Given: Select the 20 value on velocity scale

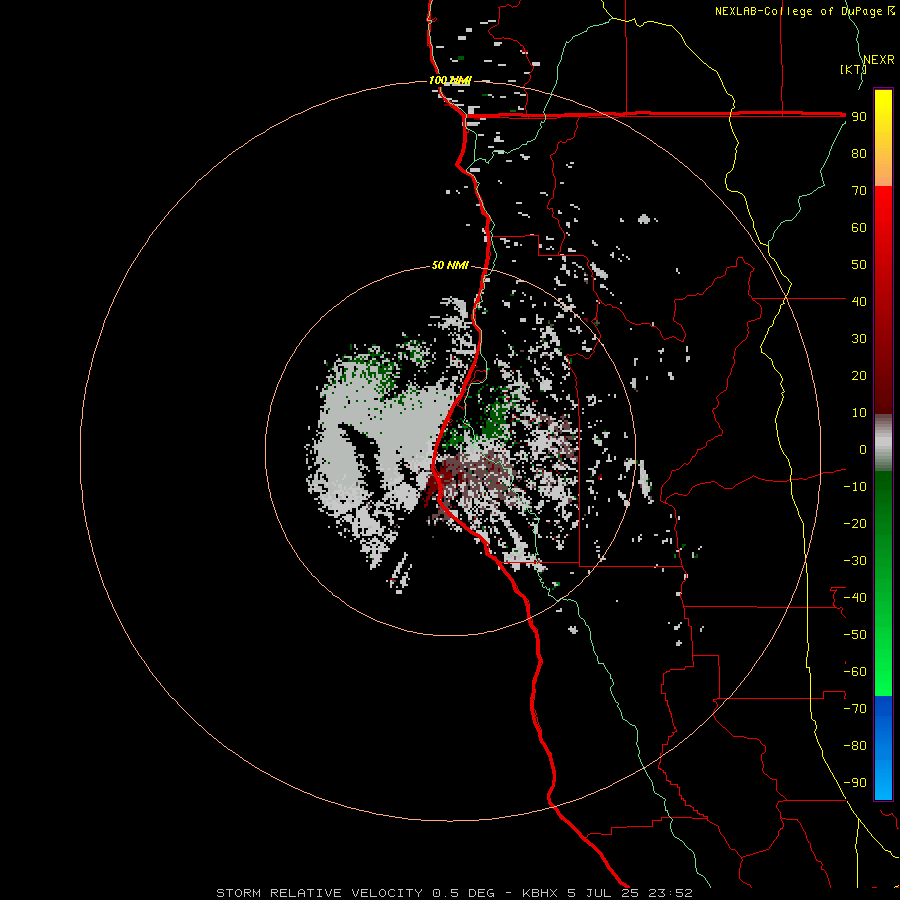Looking at the screenshot, I should pos(859,375).
